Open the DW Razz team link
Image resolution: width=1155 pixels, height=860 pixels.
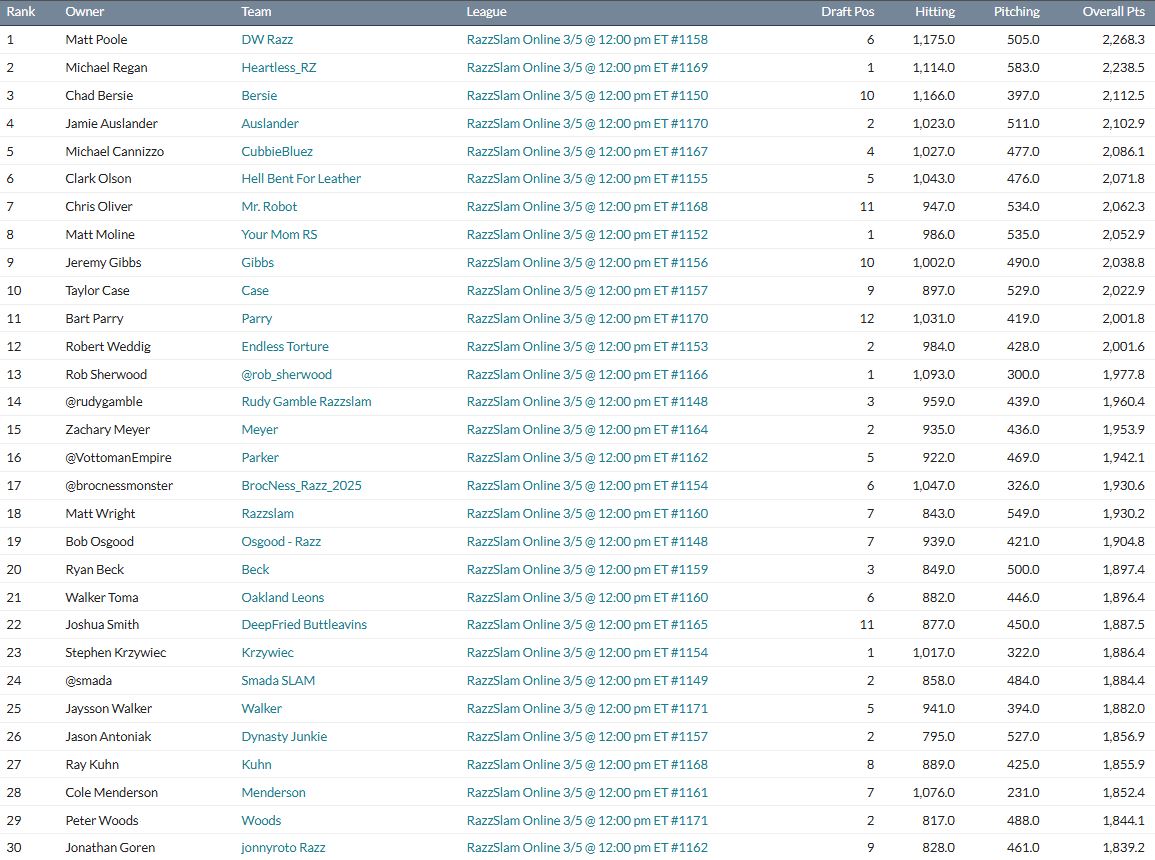(x=267, y=40)
